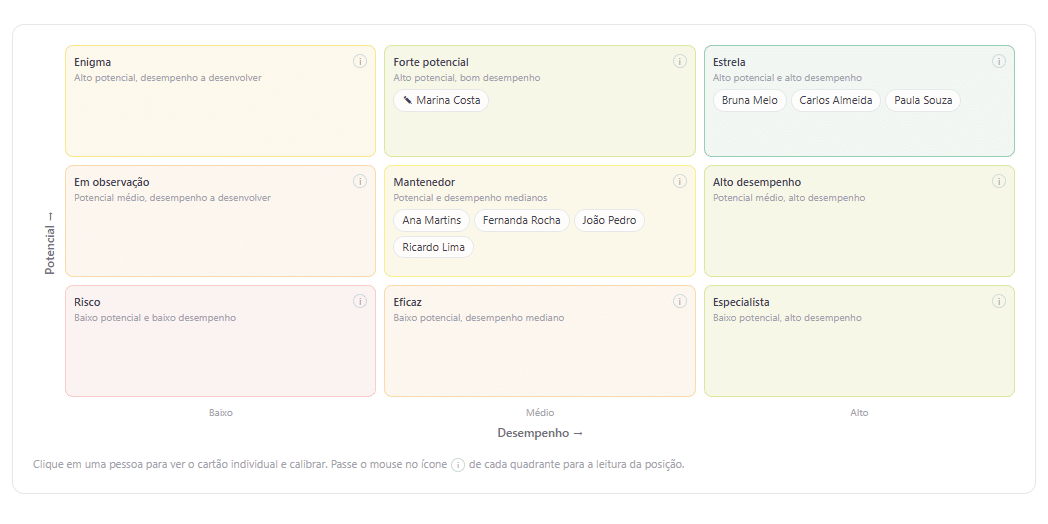Click the empty Risco quadrant area

[221, 358]
